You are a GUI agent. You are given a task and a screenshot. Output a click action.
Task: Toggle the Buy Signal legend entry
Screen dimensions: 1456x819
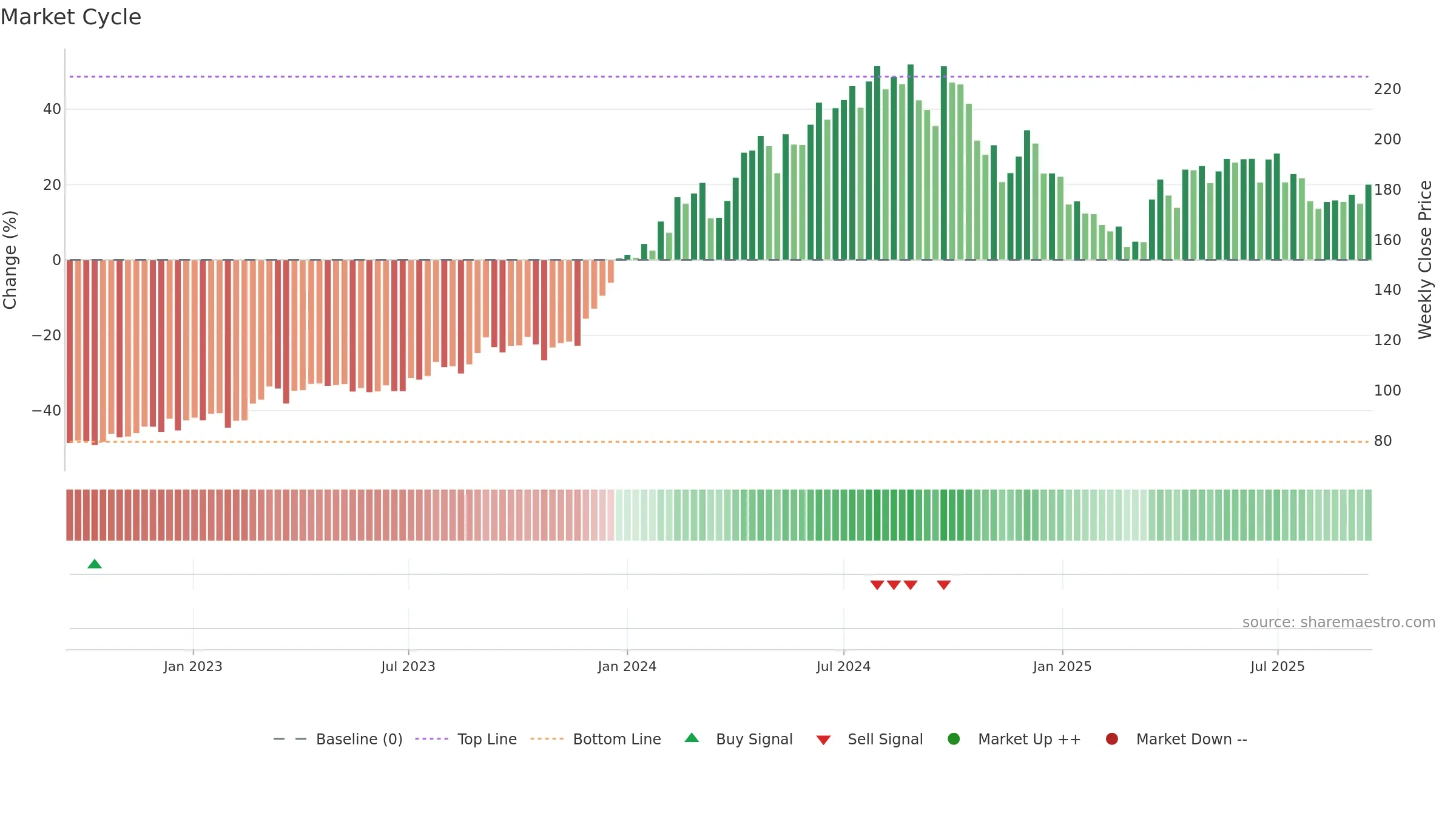(738, 739)
